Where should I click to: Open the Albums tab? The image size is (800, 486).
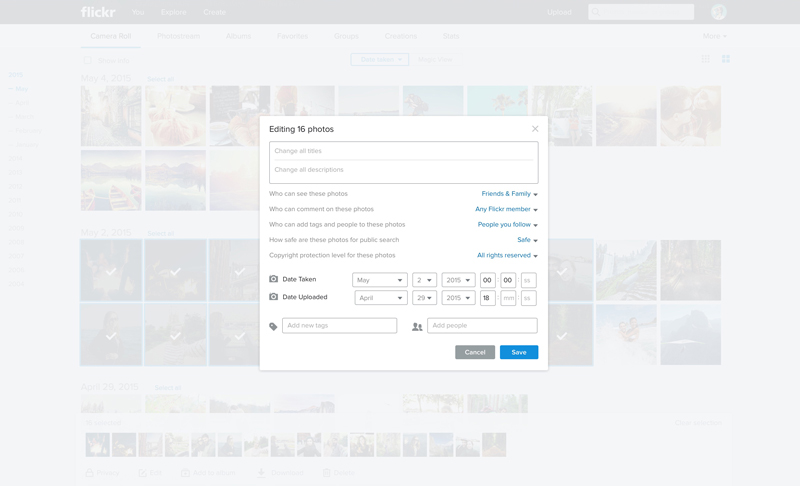click(x=238, y=36)
